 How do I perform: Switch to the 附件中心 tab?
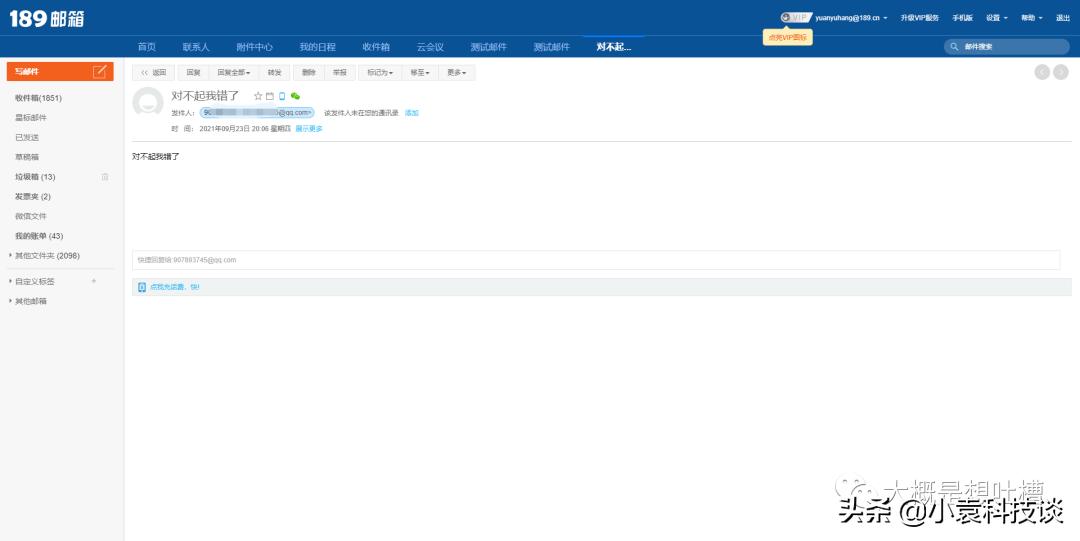(x=254, y=47)
